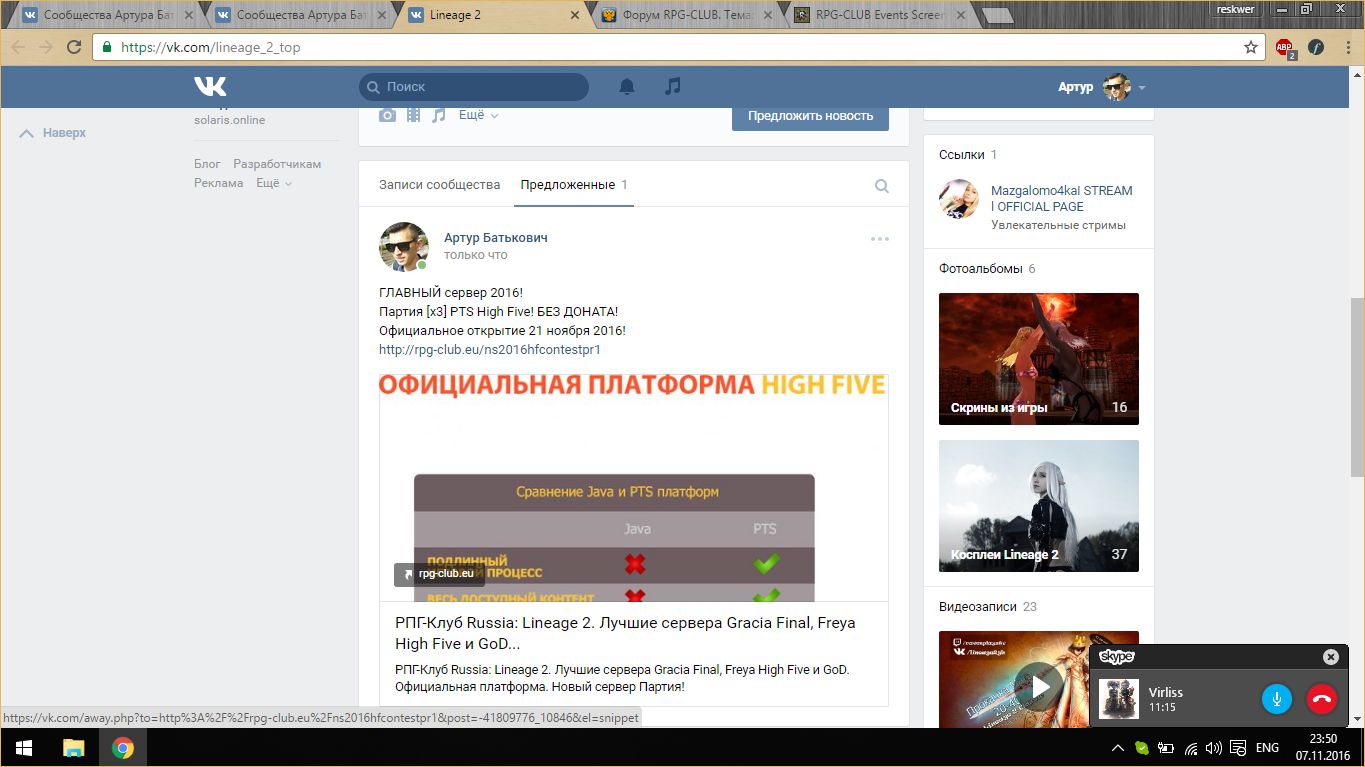Open volume control in system tray
The height and width of the screenshot is (767, 1365).
point(1214,748)
